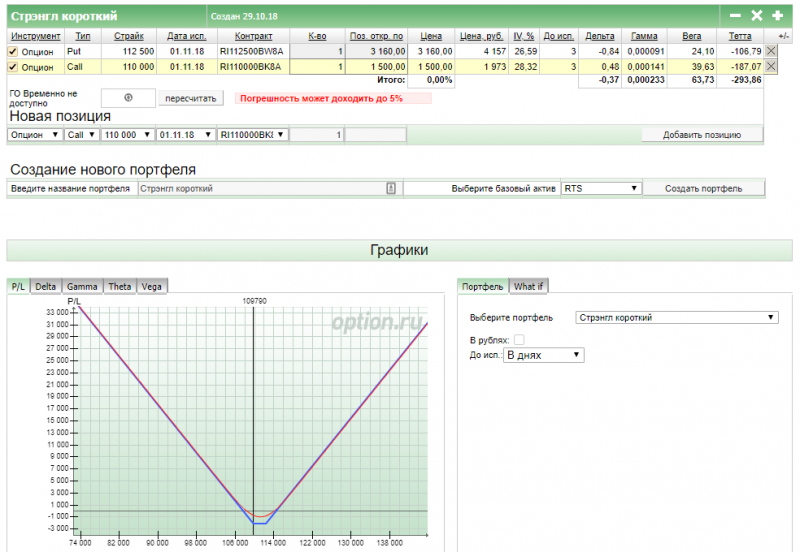Click new position quantity field
Viewport: 800px width, 552px height.
316,135
